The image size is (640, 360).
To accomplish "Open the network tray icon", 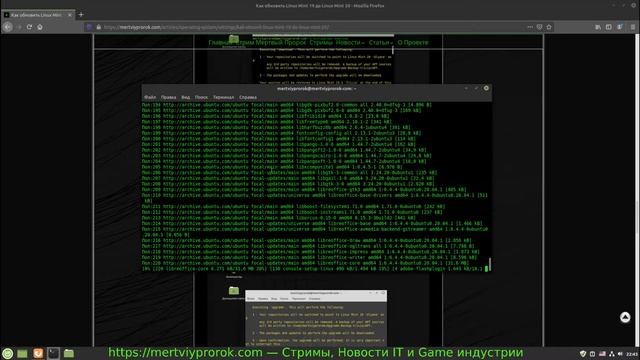I will (x=611, y=354).
